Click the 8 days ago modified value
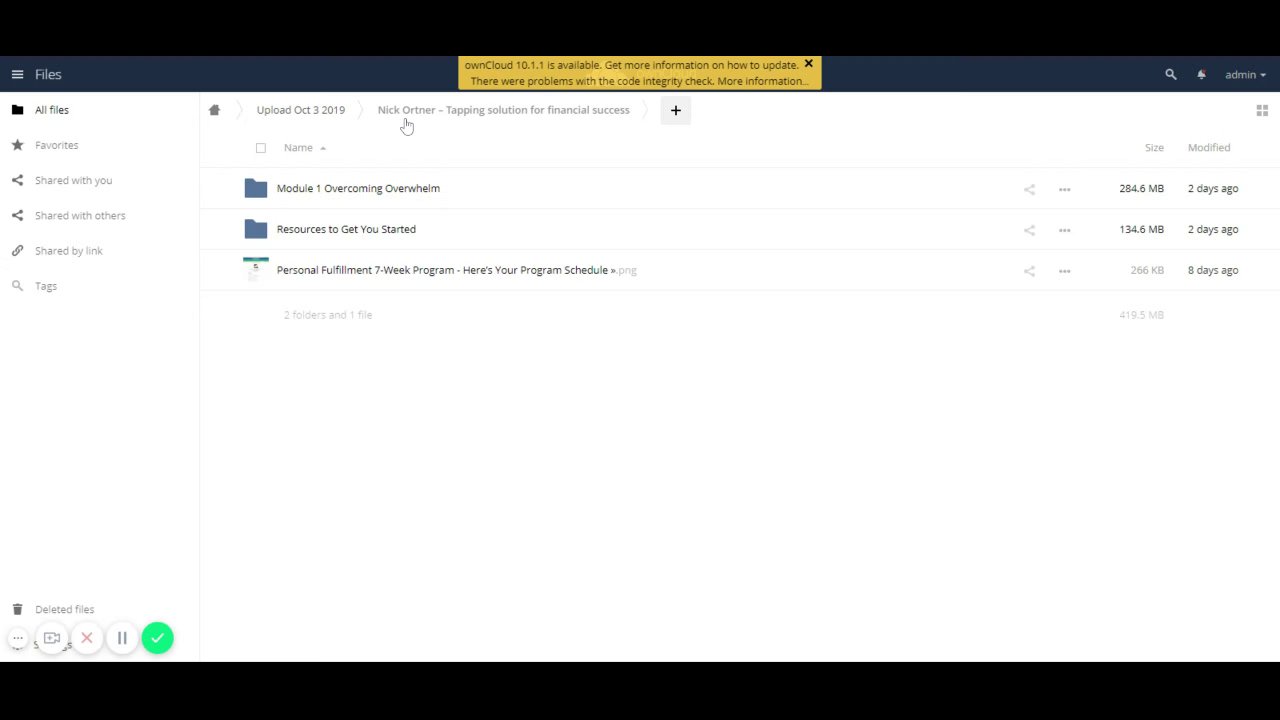 (1213, 270)
